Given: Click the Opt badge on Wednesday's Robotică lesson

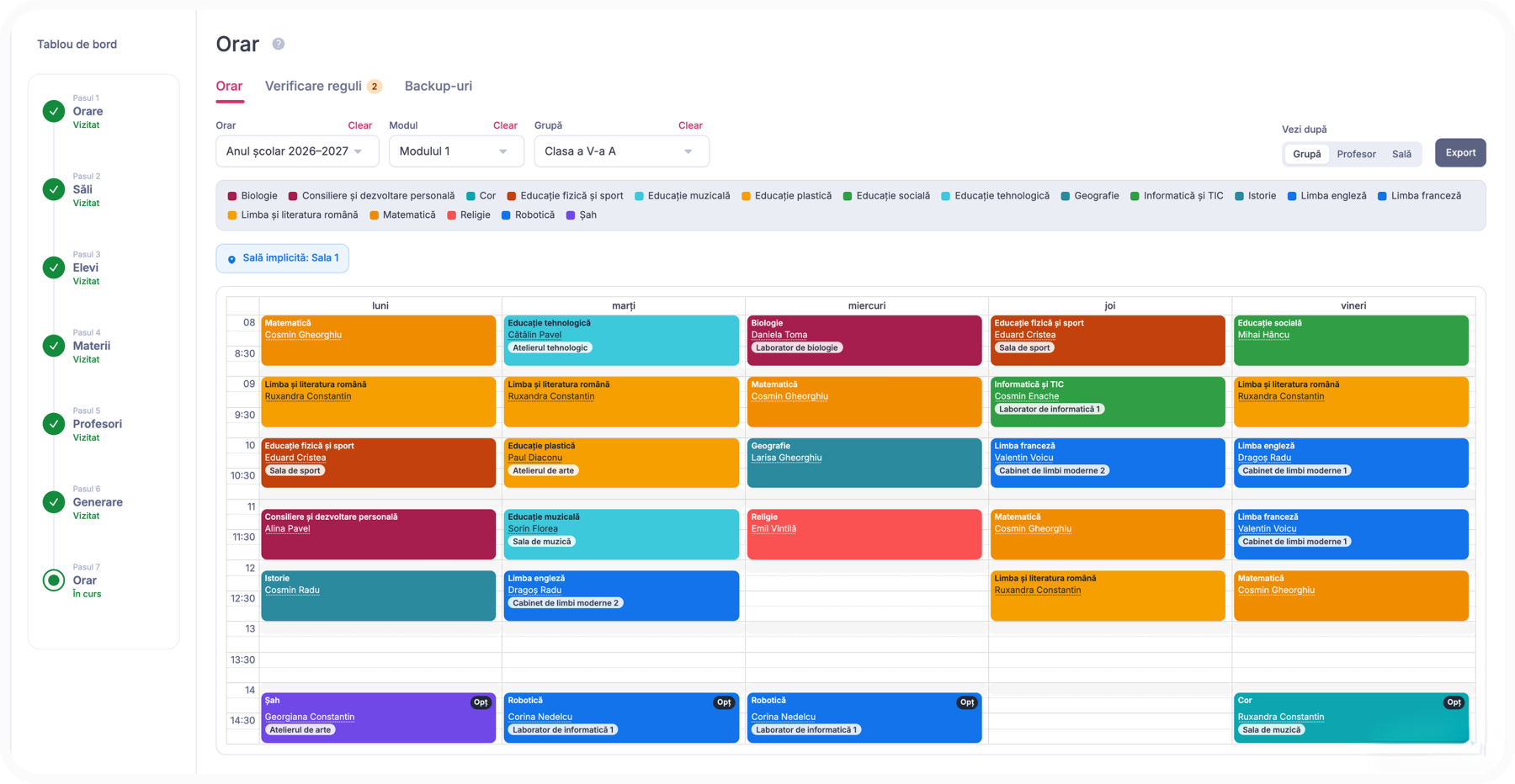Looking at the screenshot, I should pos(967,702).
